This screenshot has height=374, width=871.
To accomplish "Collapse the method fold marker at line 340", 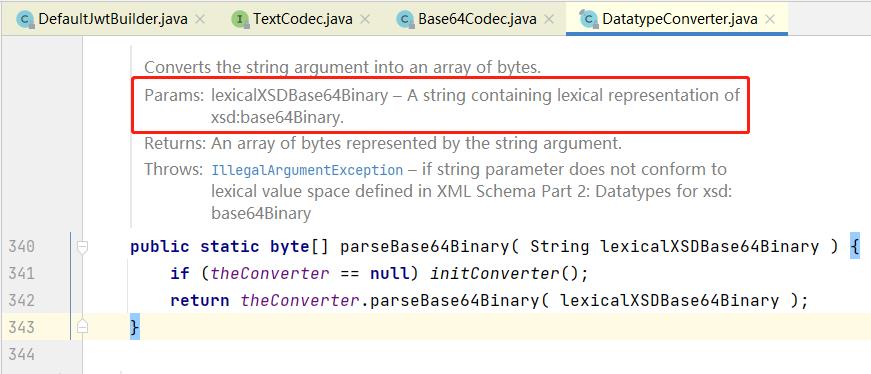I will [82, 247].
